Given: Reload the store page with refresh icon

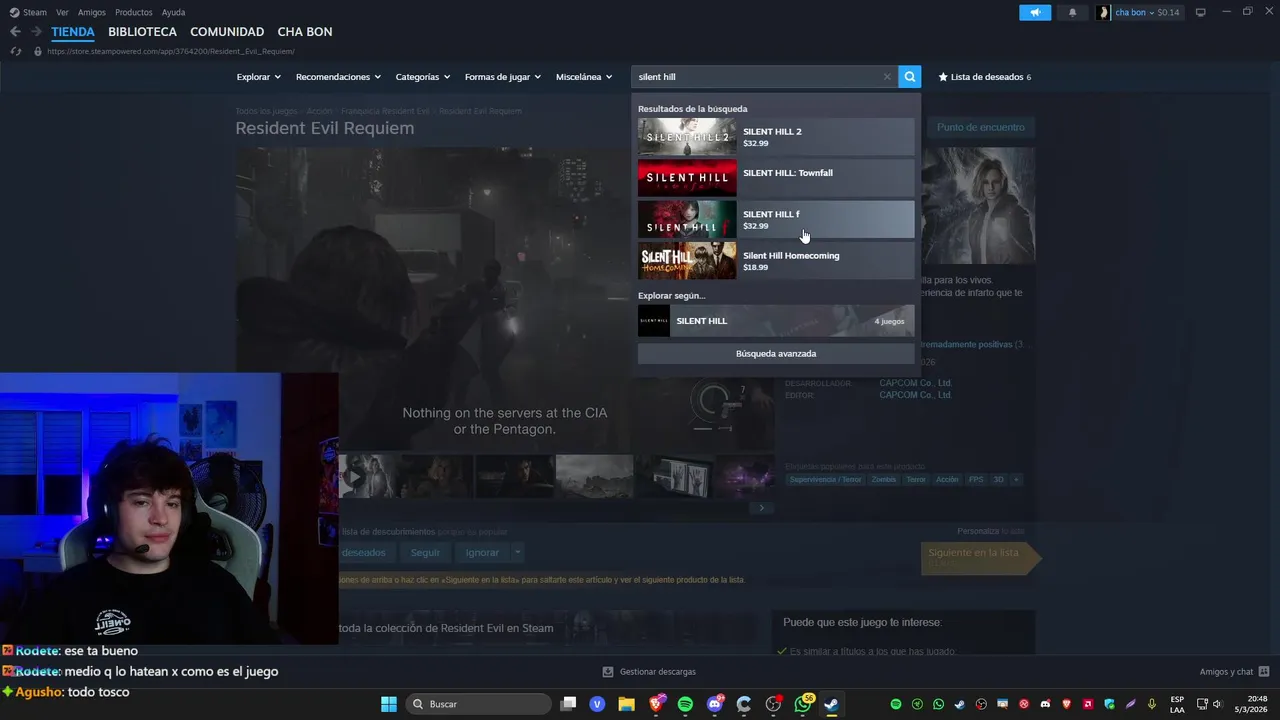Looking at the screenshot, I should 15,51.
